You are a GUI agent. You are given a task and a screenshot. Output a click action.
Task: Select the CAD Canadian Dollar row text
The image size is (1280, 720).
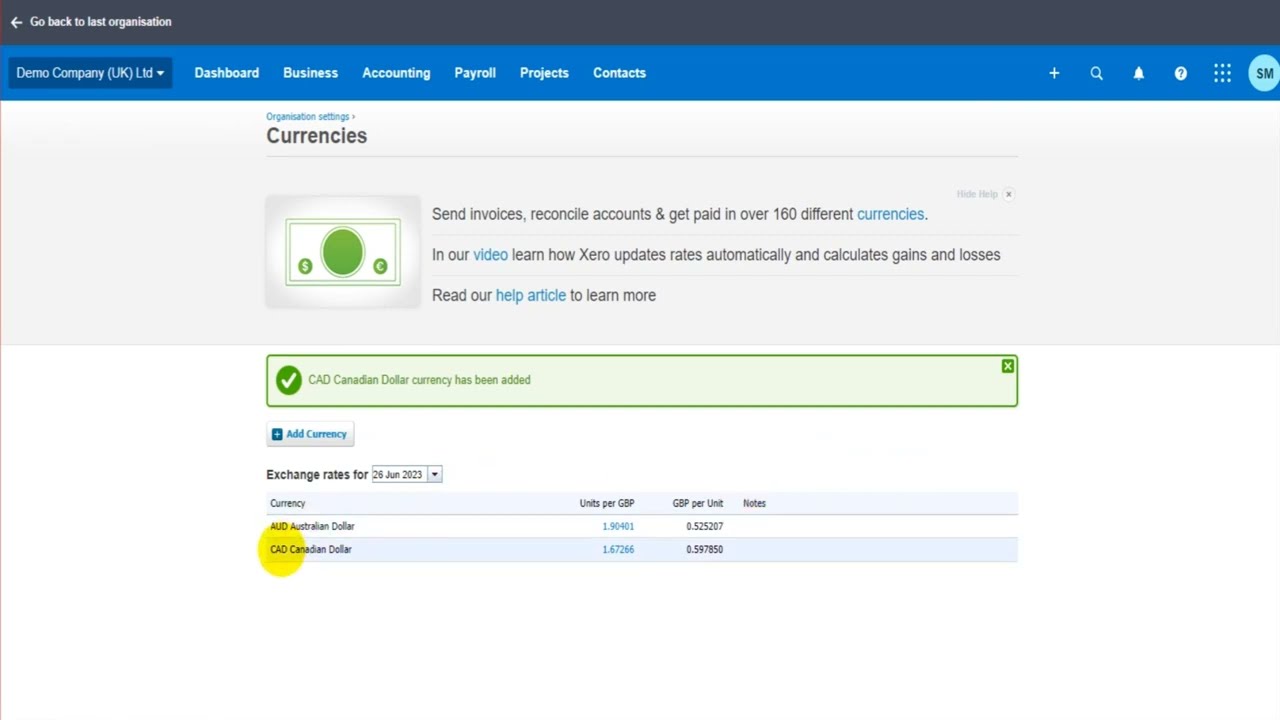tap(311, 549)
